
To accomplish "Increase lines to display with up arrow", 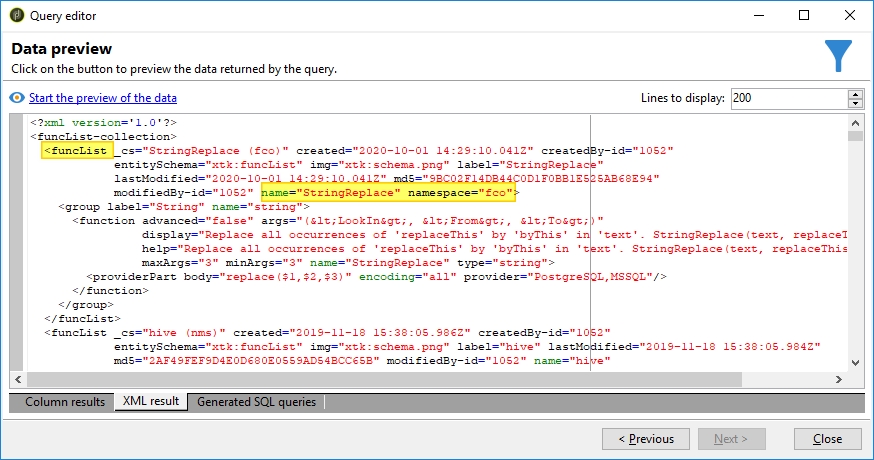I will pos(855,94).
